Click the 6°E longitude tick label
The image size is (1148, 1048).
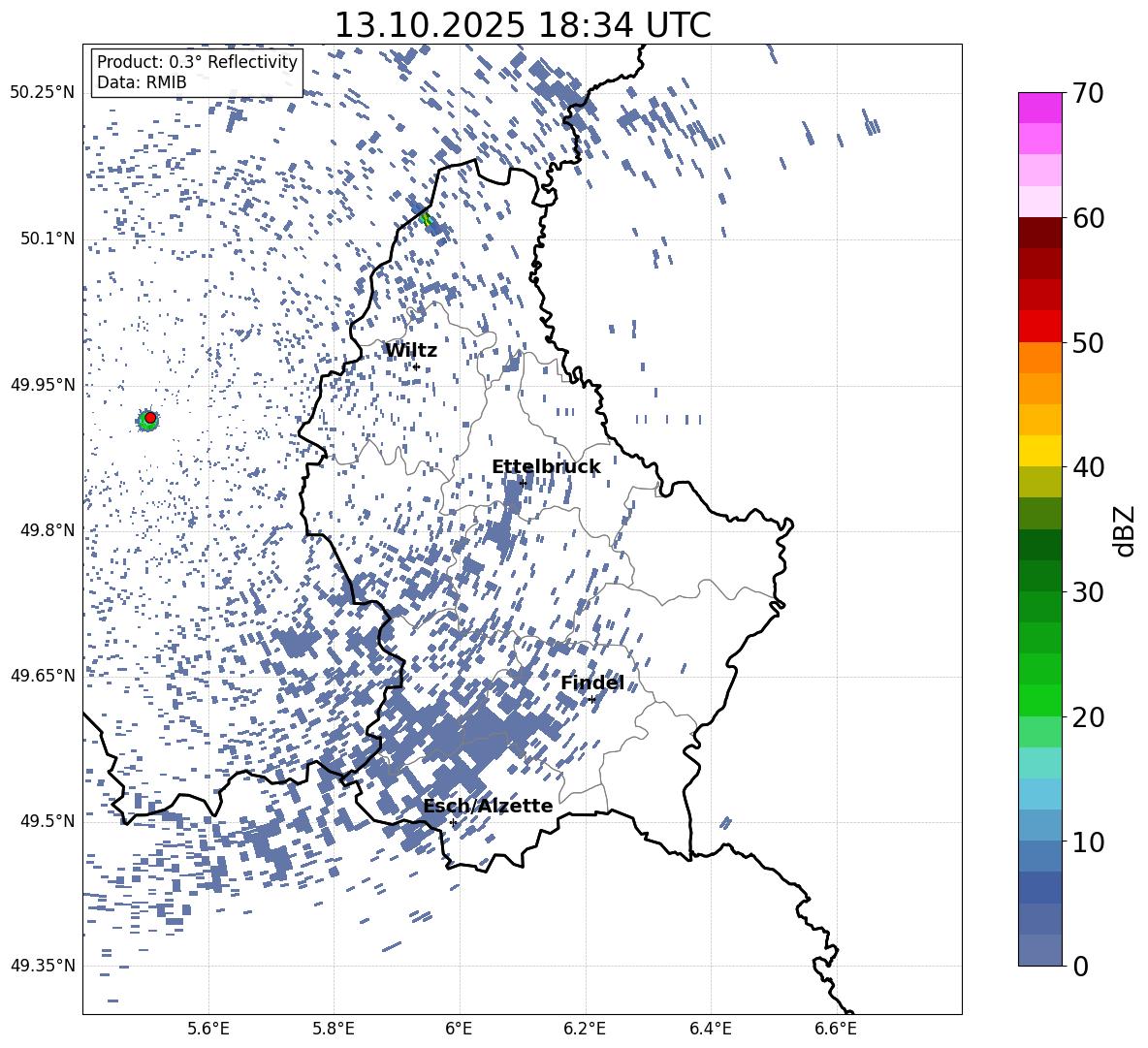click(x=459, y=1029)
